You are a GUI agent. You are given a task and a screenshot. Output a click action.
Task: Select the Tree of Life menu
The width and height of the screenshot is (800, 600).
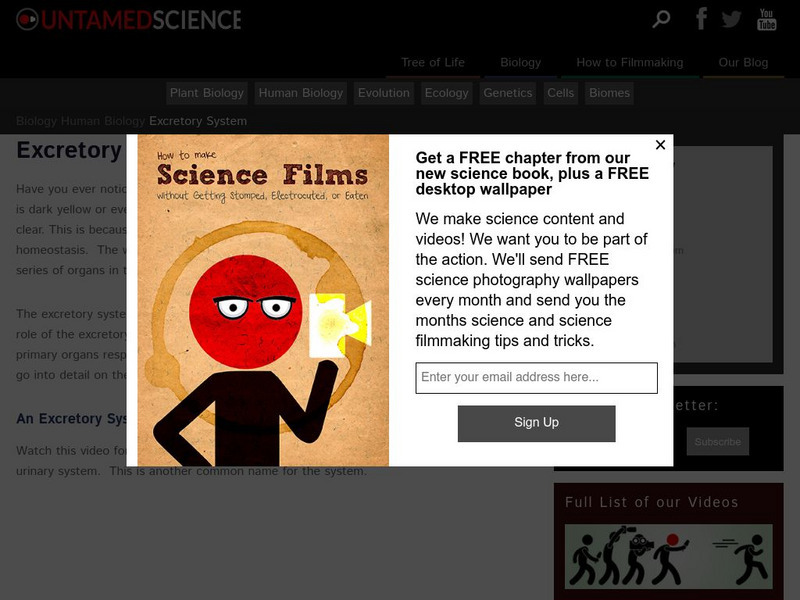[x=433, y=62]
